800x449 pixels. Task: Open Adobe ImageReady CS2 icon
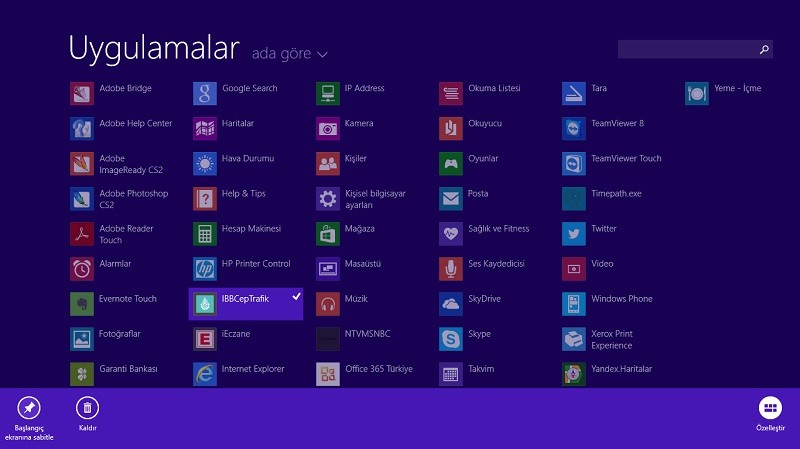click(x=82, y=164)
